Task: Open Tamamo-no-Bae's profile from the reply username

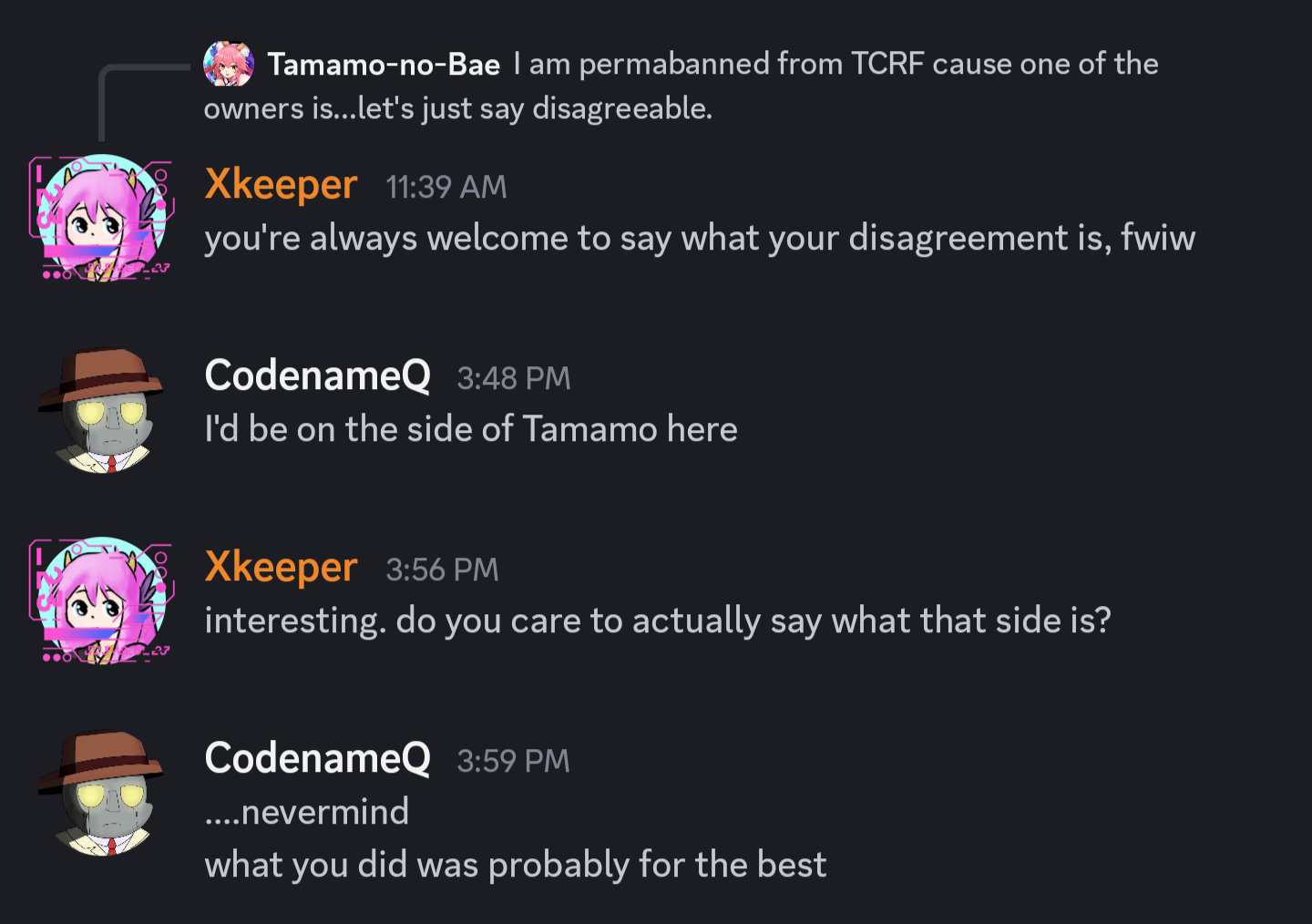Action: tap(384, 65)
